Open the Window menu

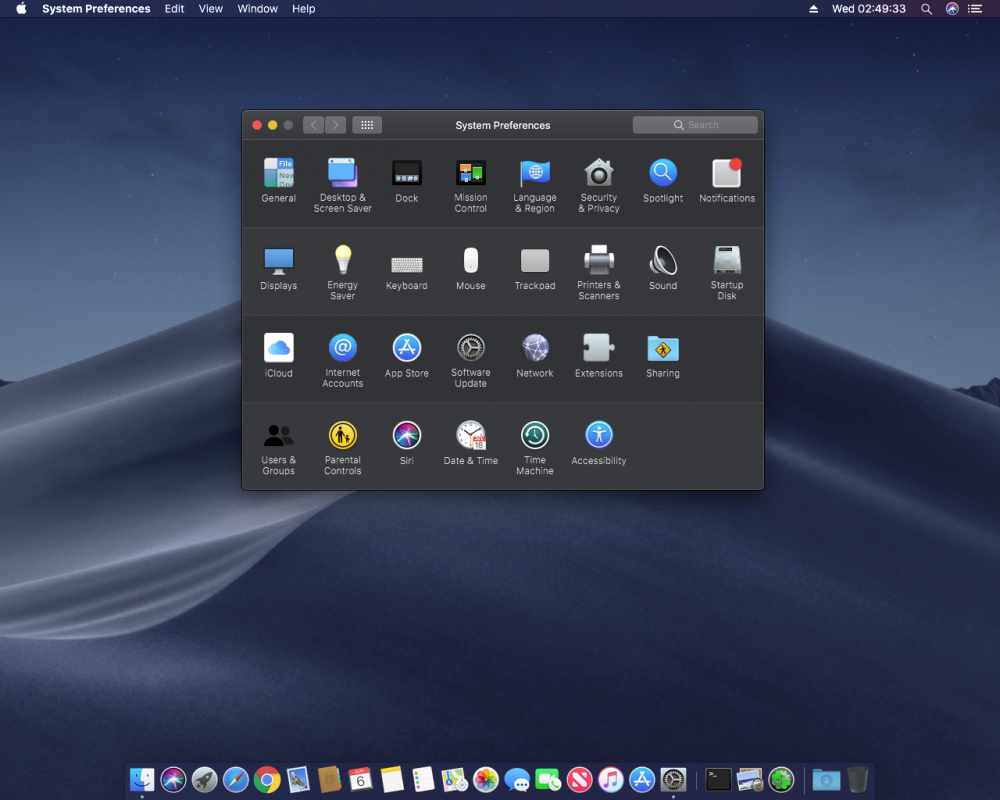258,9
